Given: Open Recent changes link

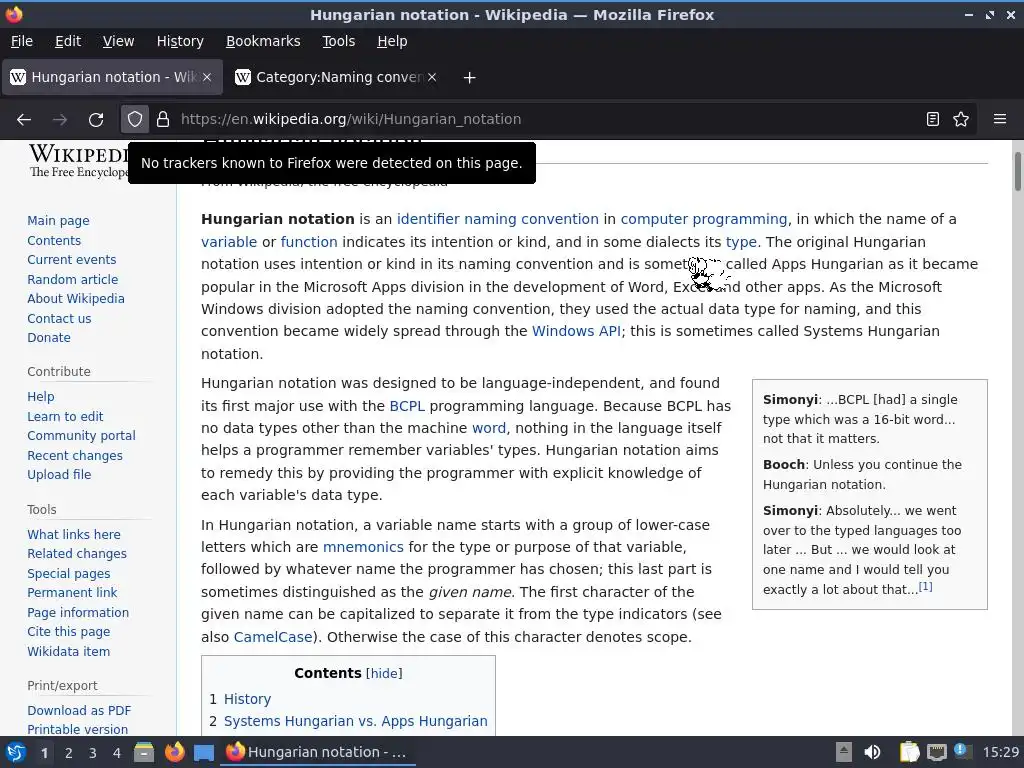Looking at the screenshot, I should [75, 455].
